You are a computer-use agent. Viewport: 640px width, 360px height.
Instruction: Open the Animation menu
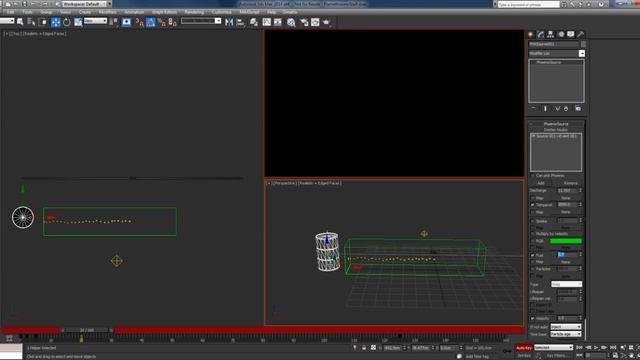pyautogui.click(x=134, y=12)
